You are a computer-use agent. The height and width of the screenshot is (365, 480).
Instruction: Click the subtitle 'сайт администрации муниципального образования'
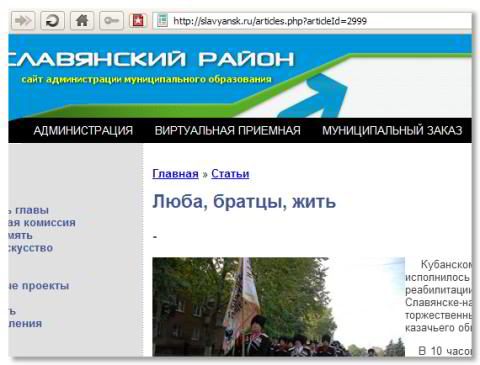click(146, 79)
